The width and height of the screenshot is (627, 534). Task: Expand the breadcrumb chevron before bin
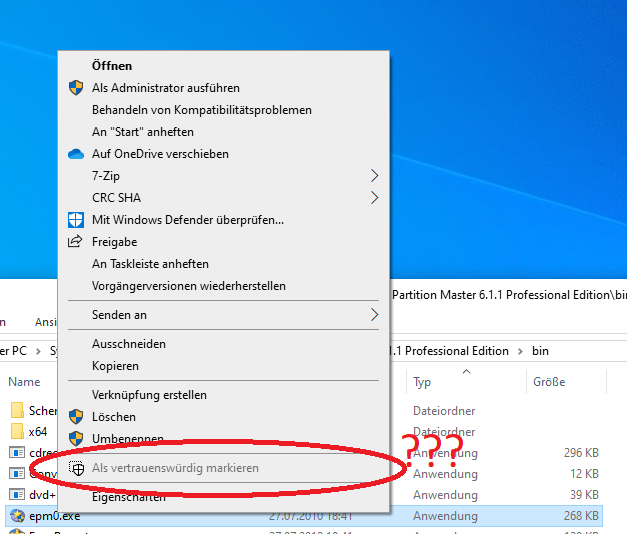(520, 351)
